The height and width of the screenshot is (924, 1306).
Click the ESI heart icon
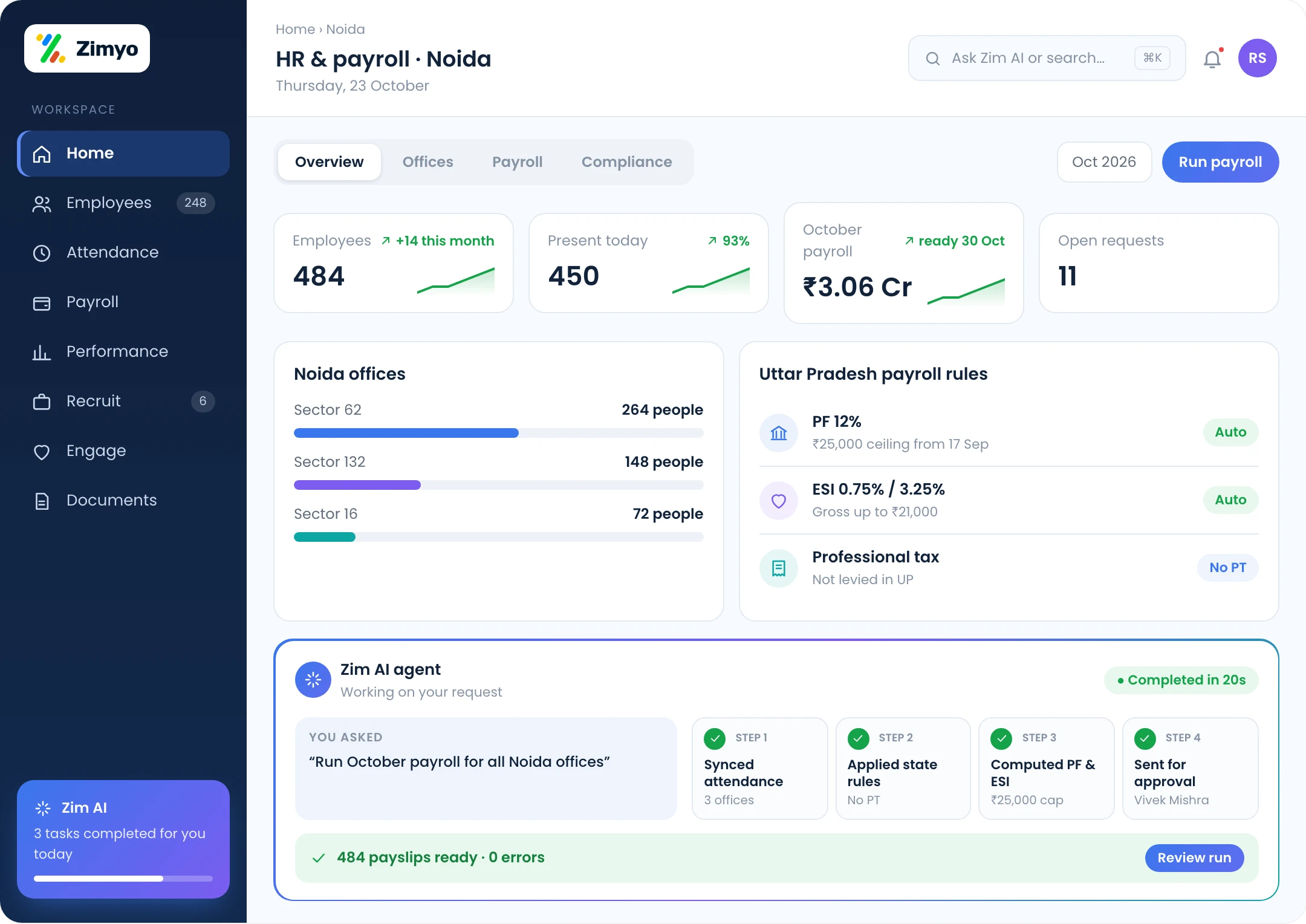(x=779, y=500)
